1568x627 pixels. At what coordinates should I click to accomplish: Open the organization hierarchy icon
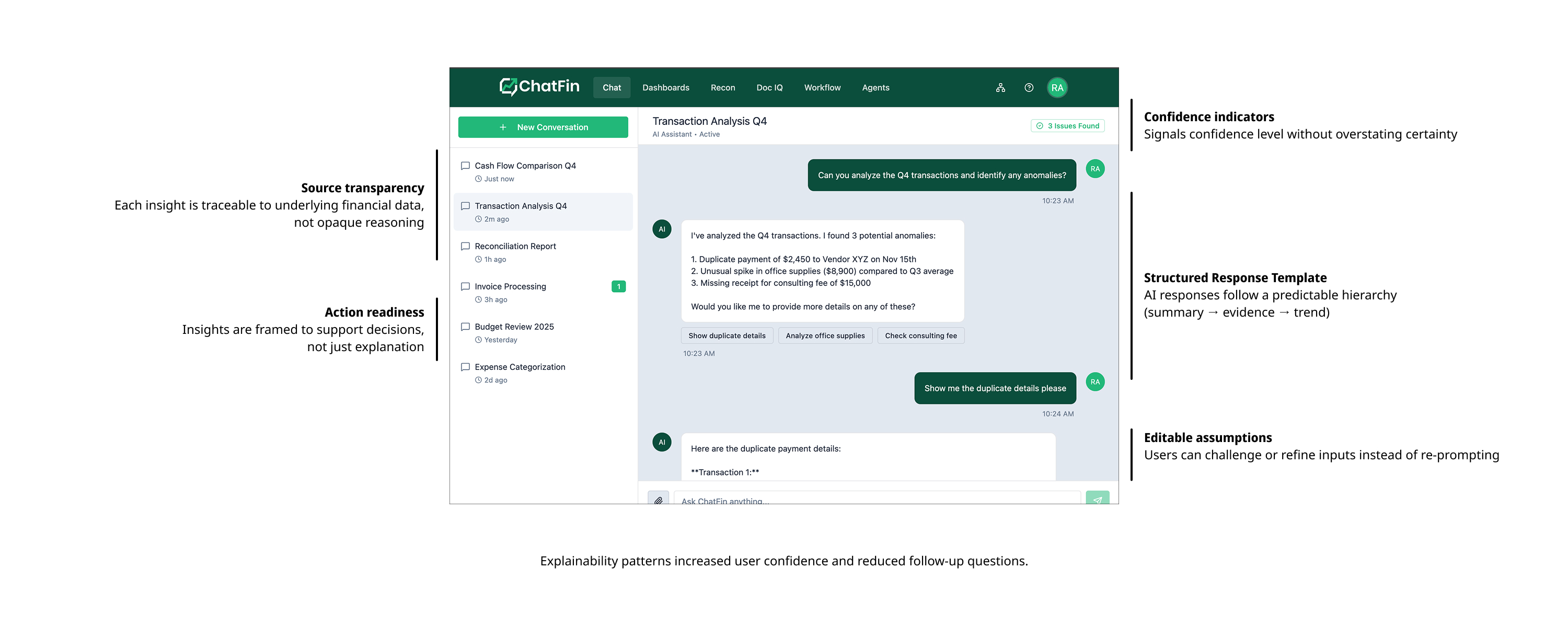tap(1000, 88)
